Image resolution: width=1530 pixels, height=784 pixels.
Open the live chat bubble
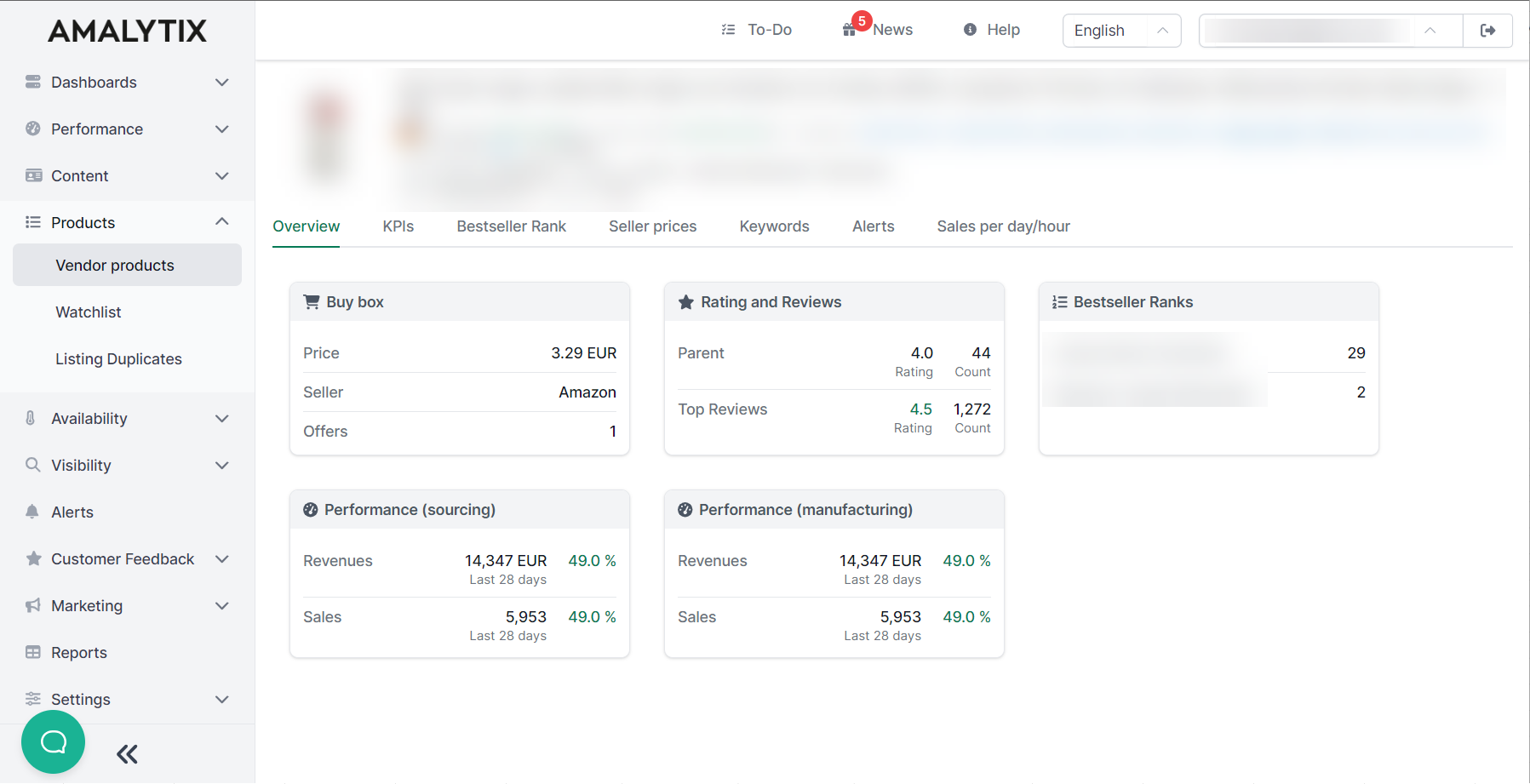click(53, 742)
